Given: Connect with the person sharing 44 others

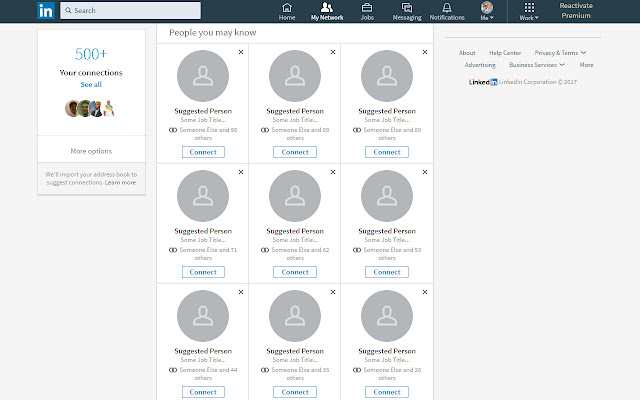Looking at the screenshot, I should [x=203, y=392].
